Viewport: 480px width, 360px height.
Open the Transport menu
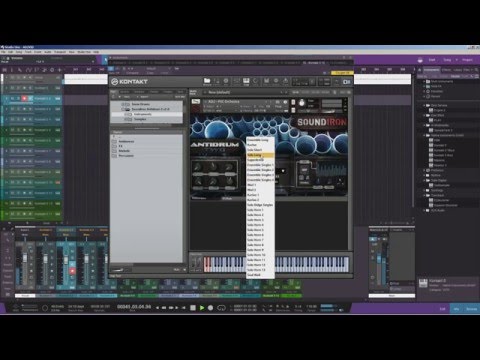[x=60, y=52]
